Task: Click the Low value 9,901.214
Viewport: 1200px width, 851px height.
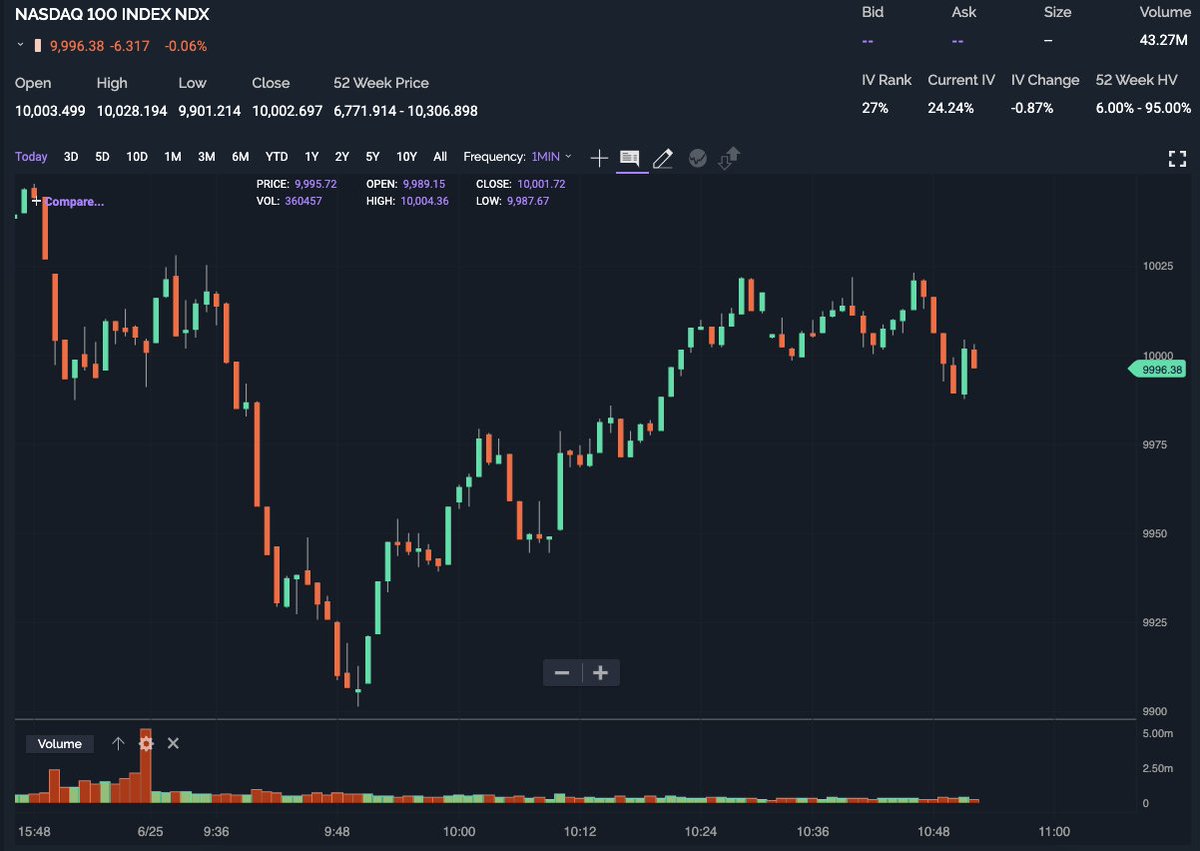Action: click(x=210, y=111)
